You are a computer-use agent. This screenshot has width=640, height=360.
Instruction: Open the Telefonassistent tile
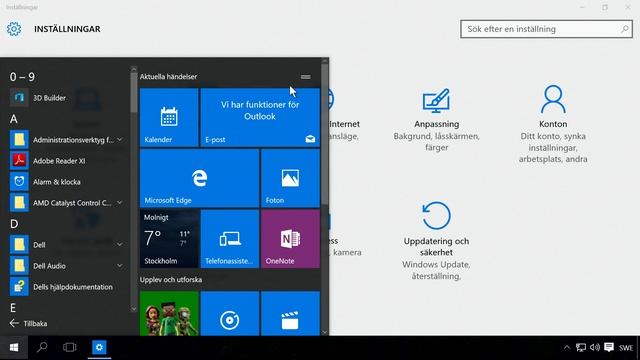pos(230,239)
